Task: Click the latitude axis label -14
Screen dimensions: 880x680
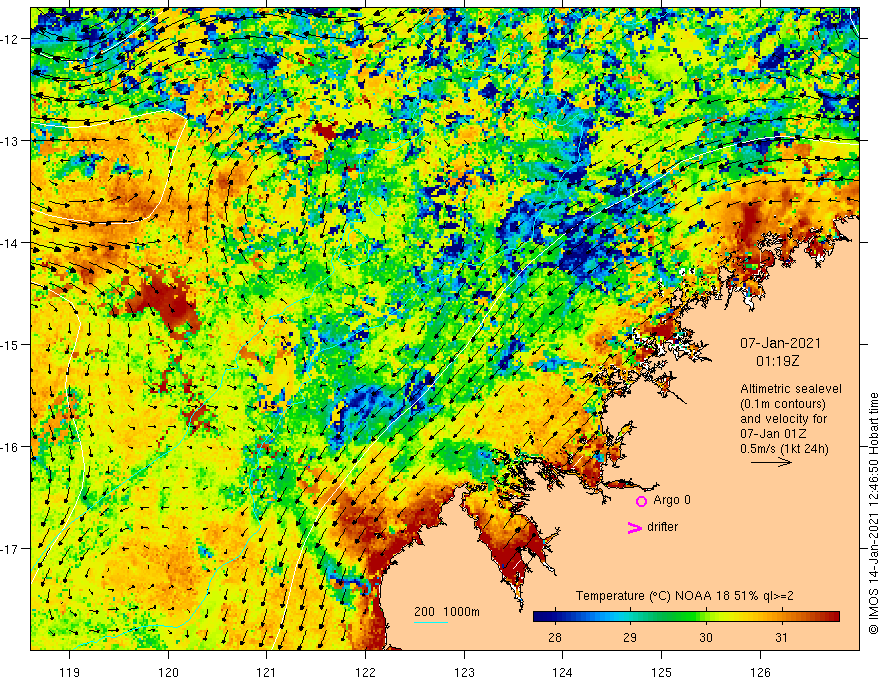Action: pyautogui.click(x=10, y=243)
